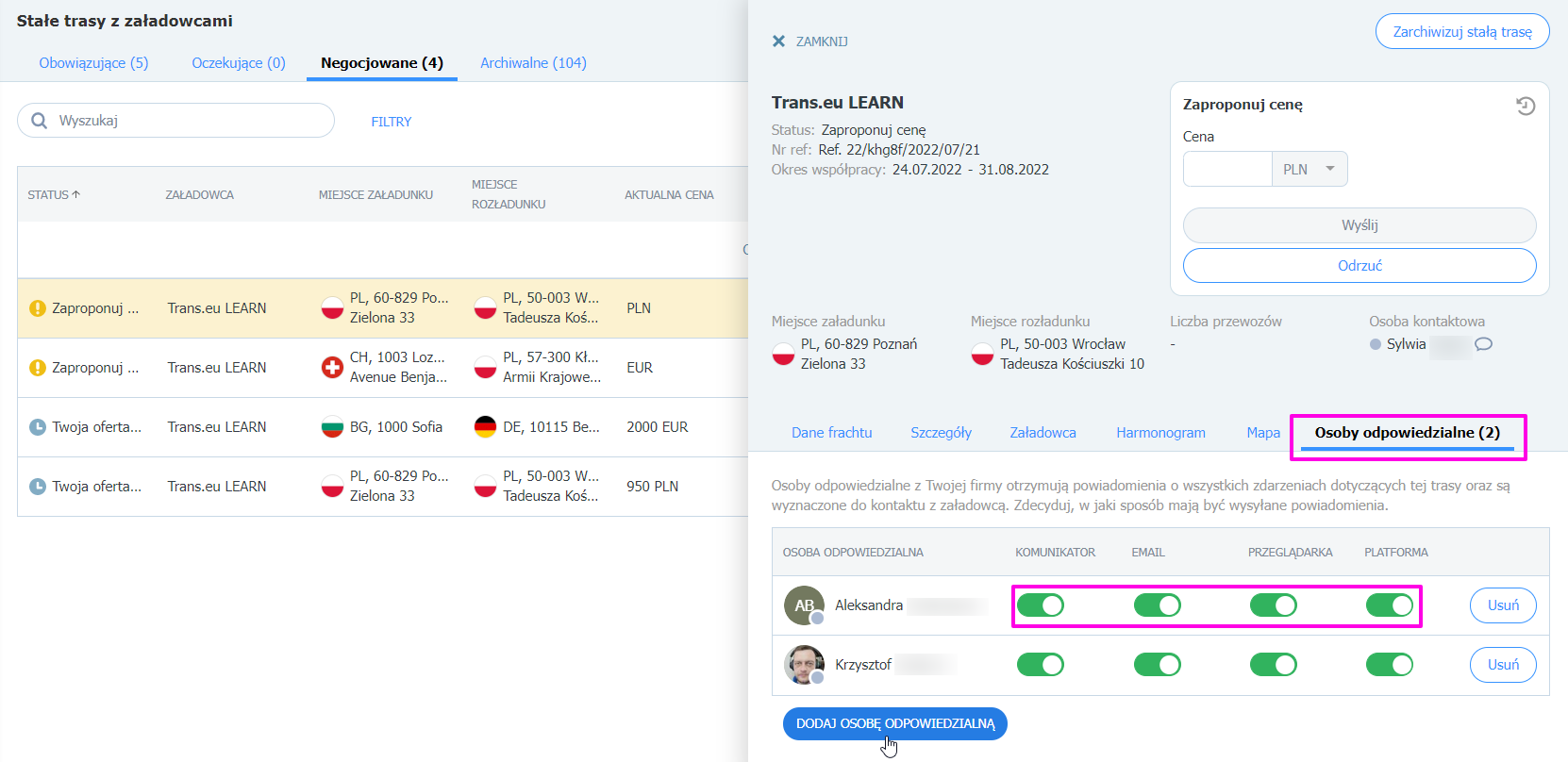Toggle Krzysztof's Platforma notifications

tap(1390, 665)
